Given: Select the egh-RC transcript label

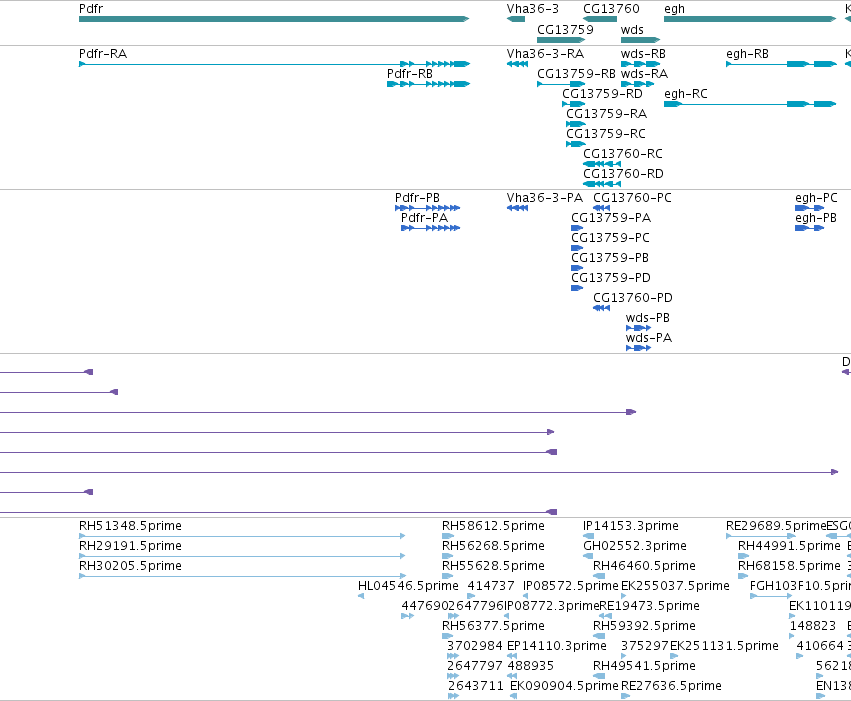Looking at the screenshot, I should pyautogui.click(x=685, y=94).
